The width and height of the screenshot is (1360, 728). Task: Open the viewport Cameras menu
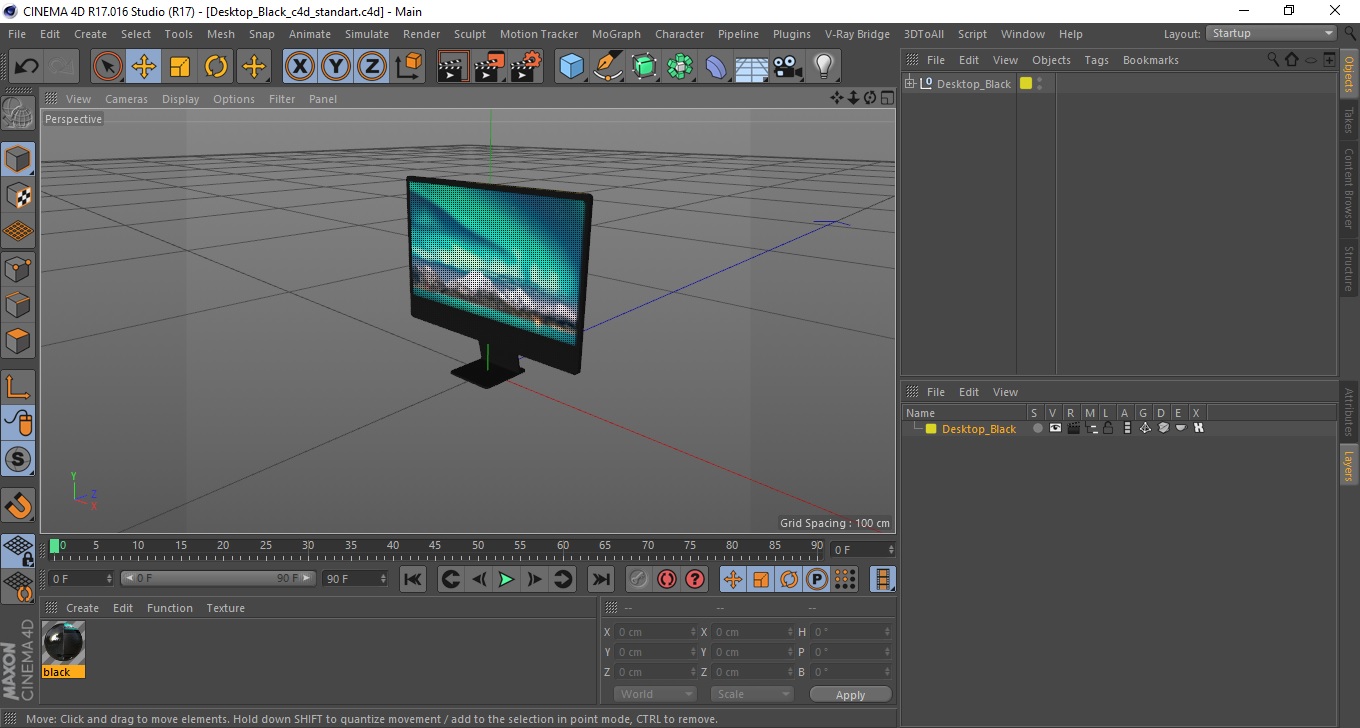click(x=126, y=99)
